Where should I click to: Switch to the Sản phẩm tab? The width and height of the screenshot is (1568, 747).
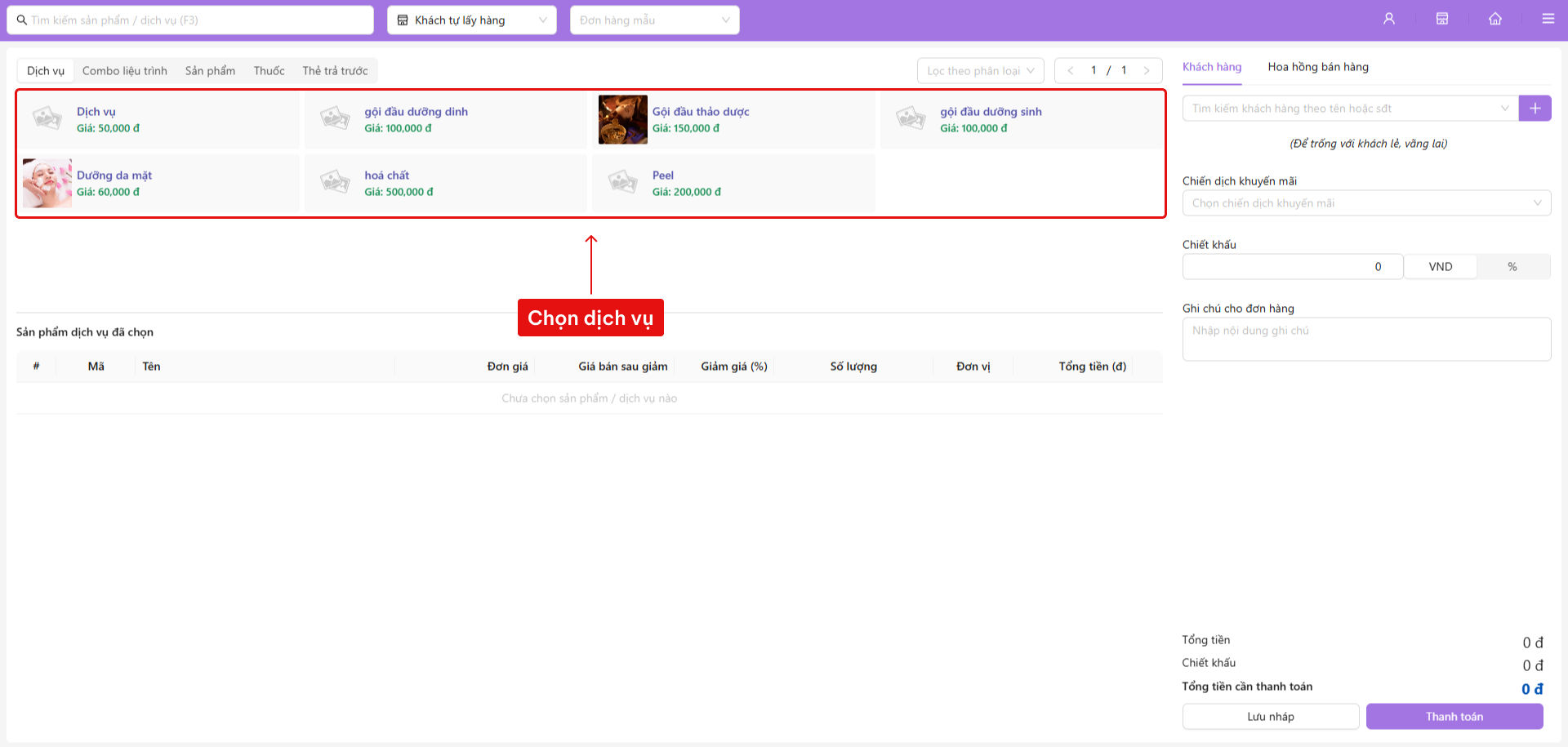pyautogui.click(x=210, y=70)
